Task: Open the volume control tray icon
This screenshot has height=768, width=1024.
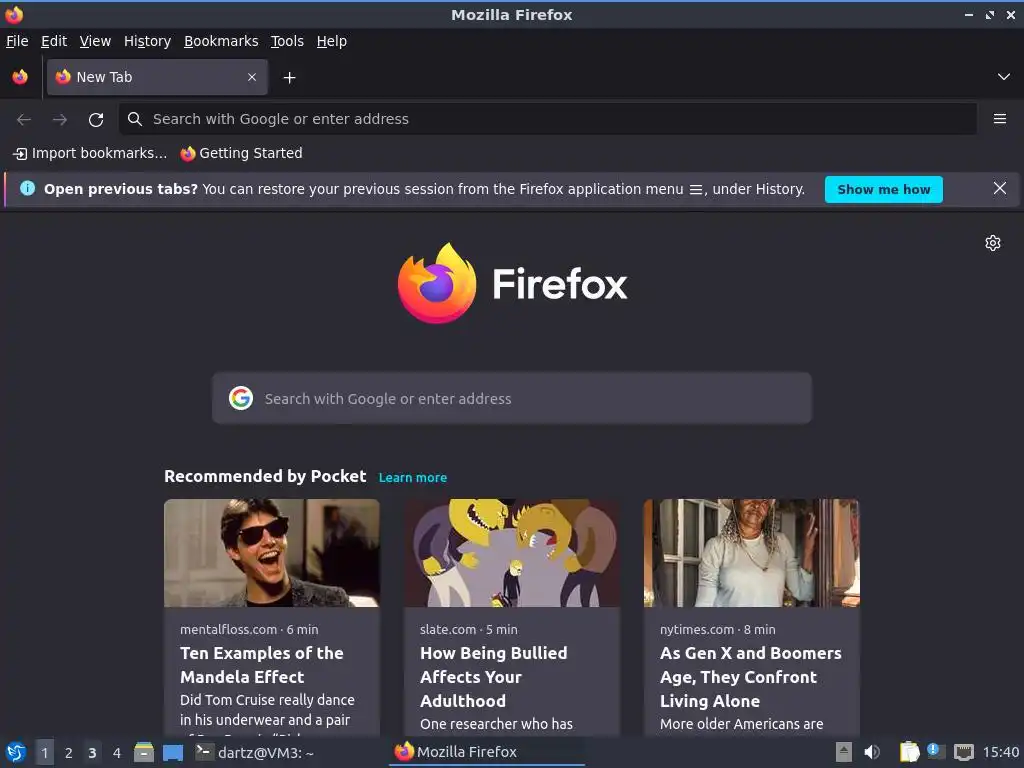Action: (872, 752)
